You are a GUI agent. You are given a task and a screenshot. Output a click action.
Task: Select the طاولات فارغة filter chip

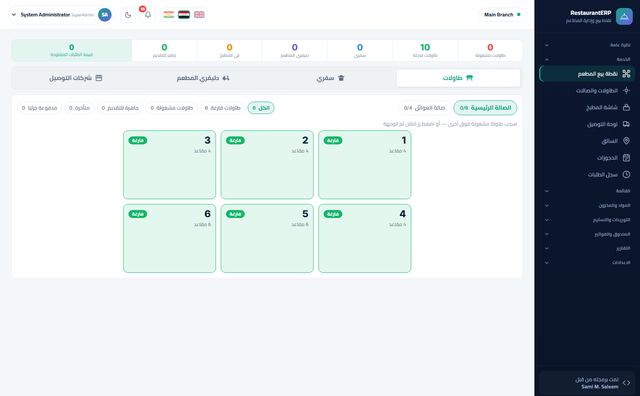coord(222,108)
